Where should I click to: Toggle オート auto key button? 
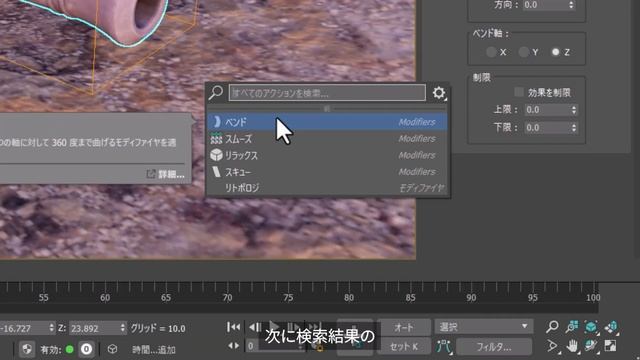click(404, 327)
